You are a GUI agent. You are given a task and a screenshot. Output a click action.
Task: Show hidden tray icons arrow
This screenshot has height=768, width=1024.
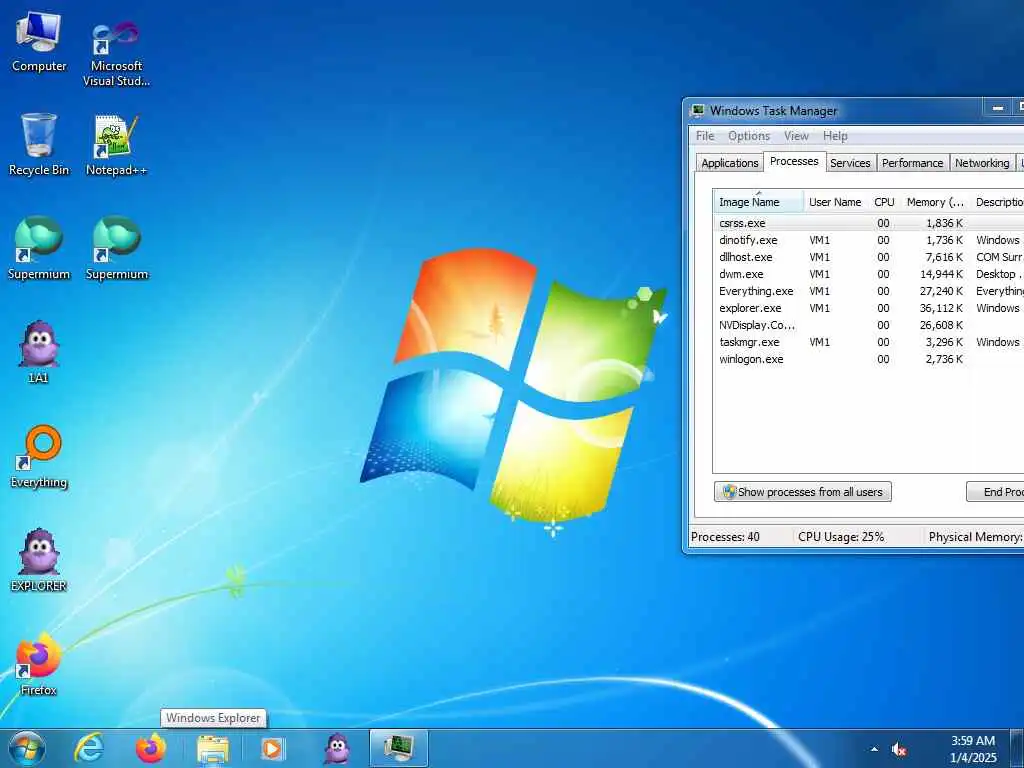(x=874, y=750)
